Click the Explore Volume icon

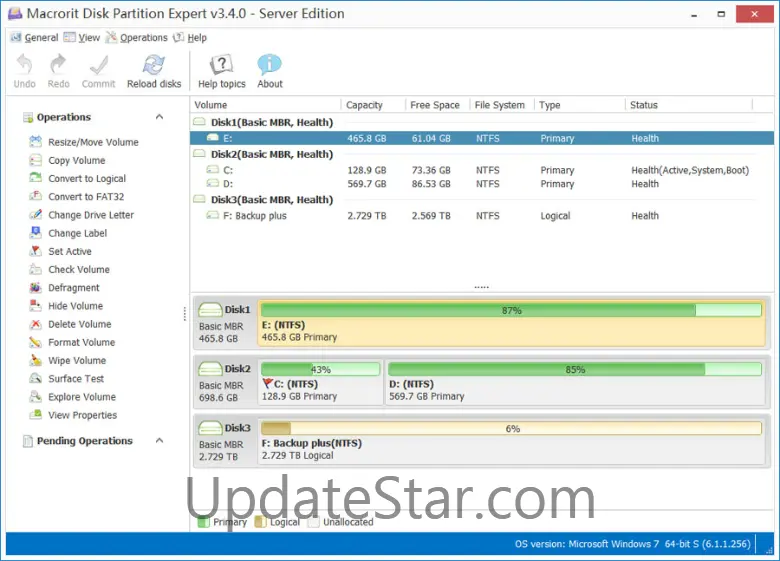click(x=35, y=396)
